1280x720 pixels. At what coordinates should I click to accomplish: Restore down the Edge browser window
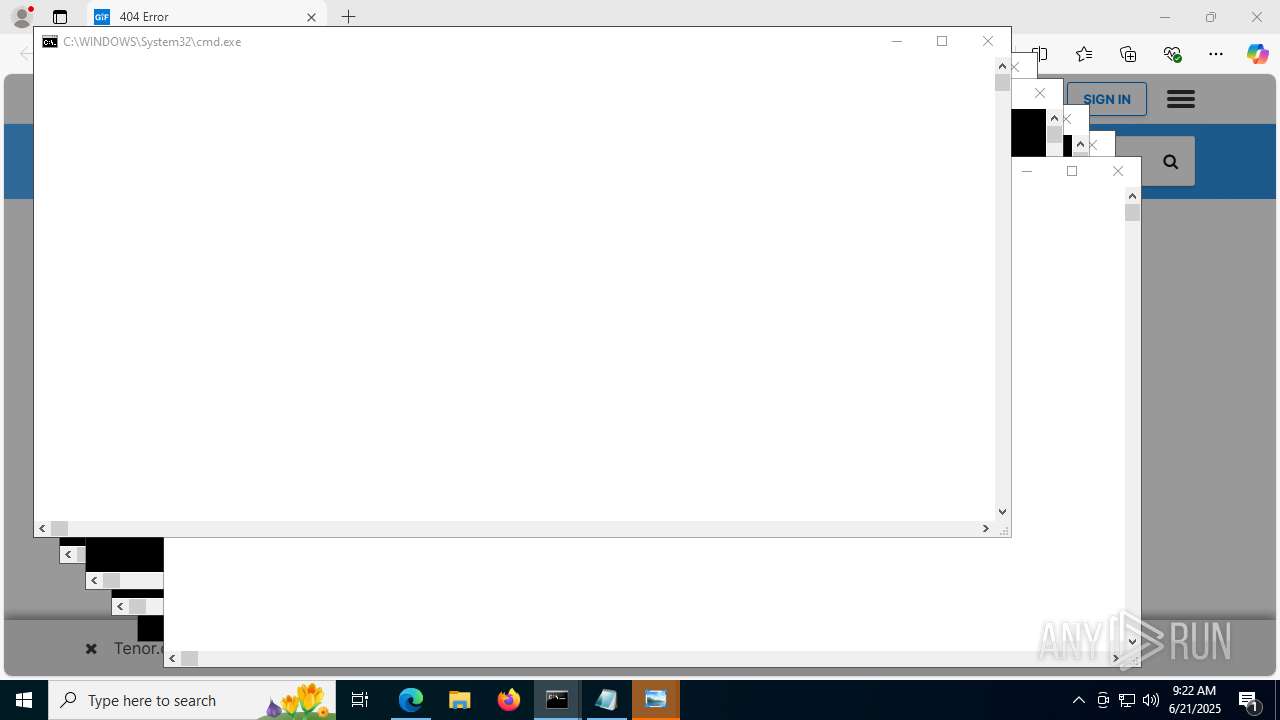pos(1211,17)
